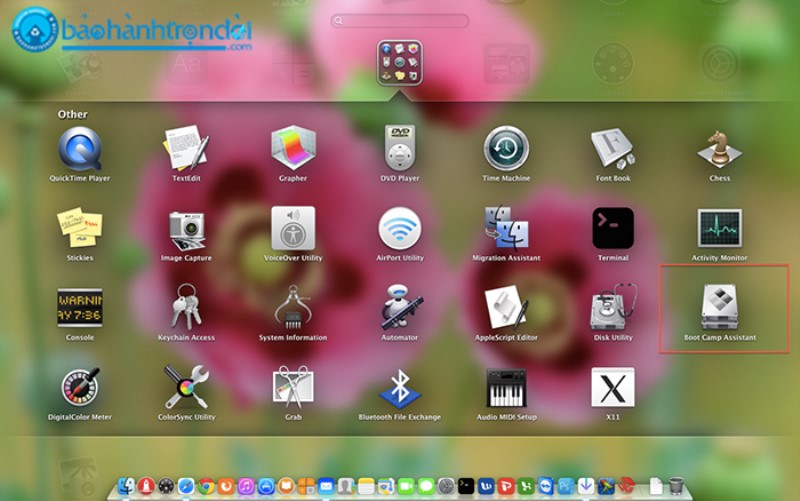Open Time Machine
Image resolution: width=800 pixels, height=501 pixels.
pos(506,149)
